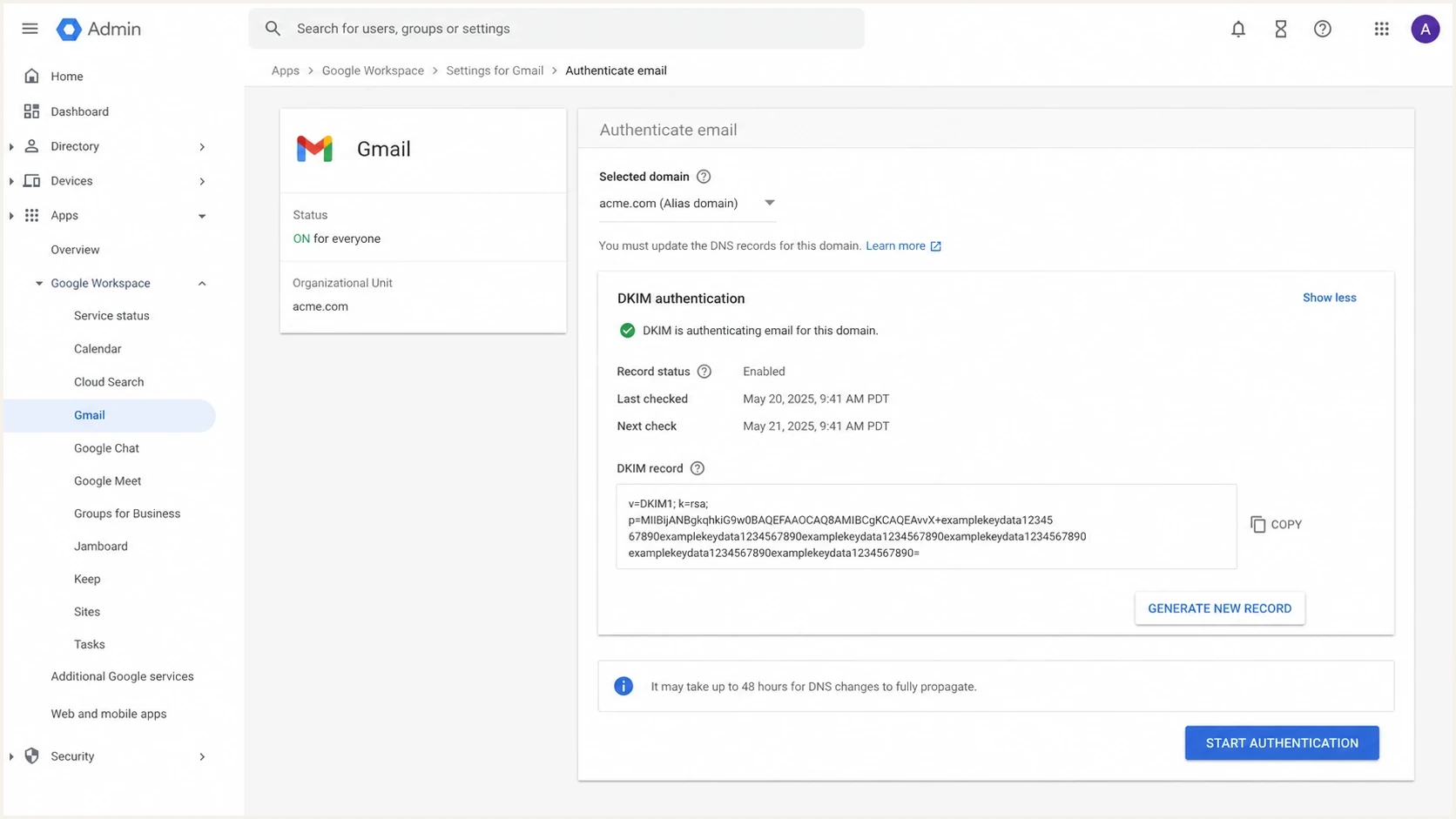1456x819 pixels.
Task: Click the green DKIM authenticated checkmark
Action: 627,331
